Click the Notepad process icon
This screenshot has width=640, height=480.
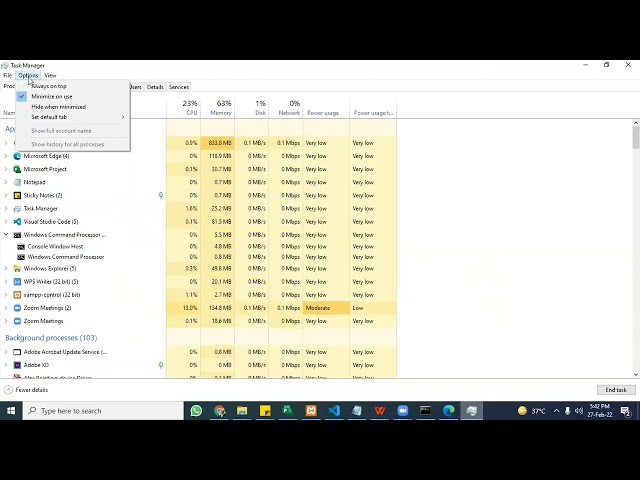coord(17,182)
